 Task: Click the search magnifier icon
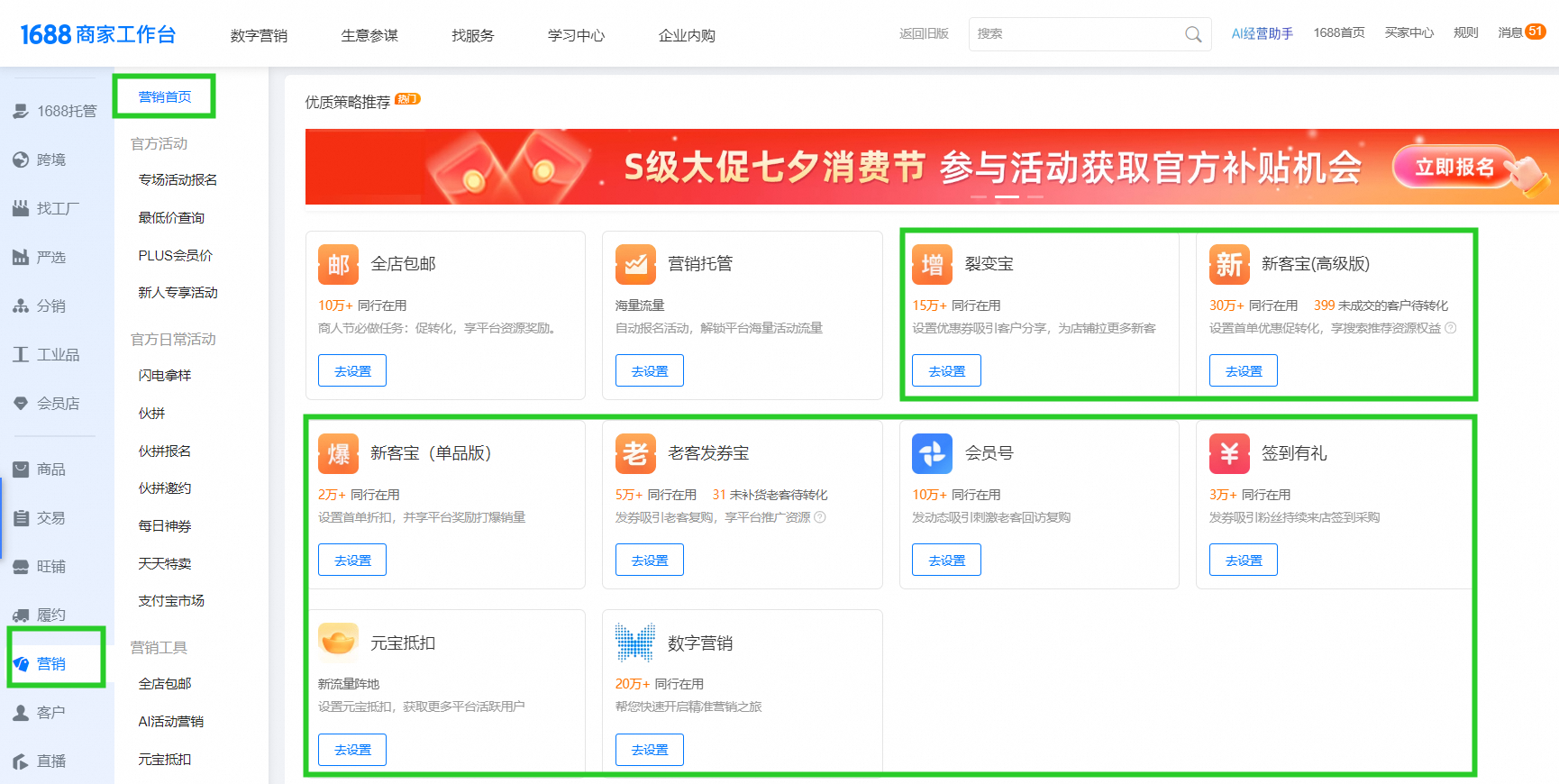pos(1193,34)
